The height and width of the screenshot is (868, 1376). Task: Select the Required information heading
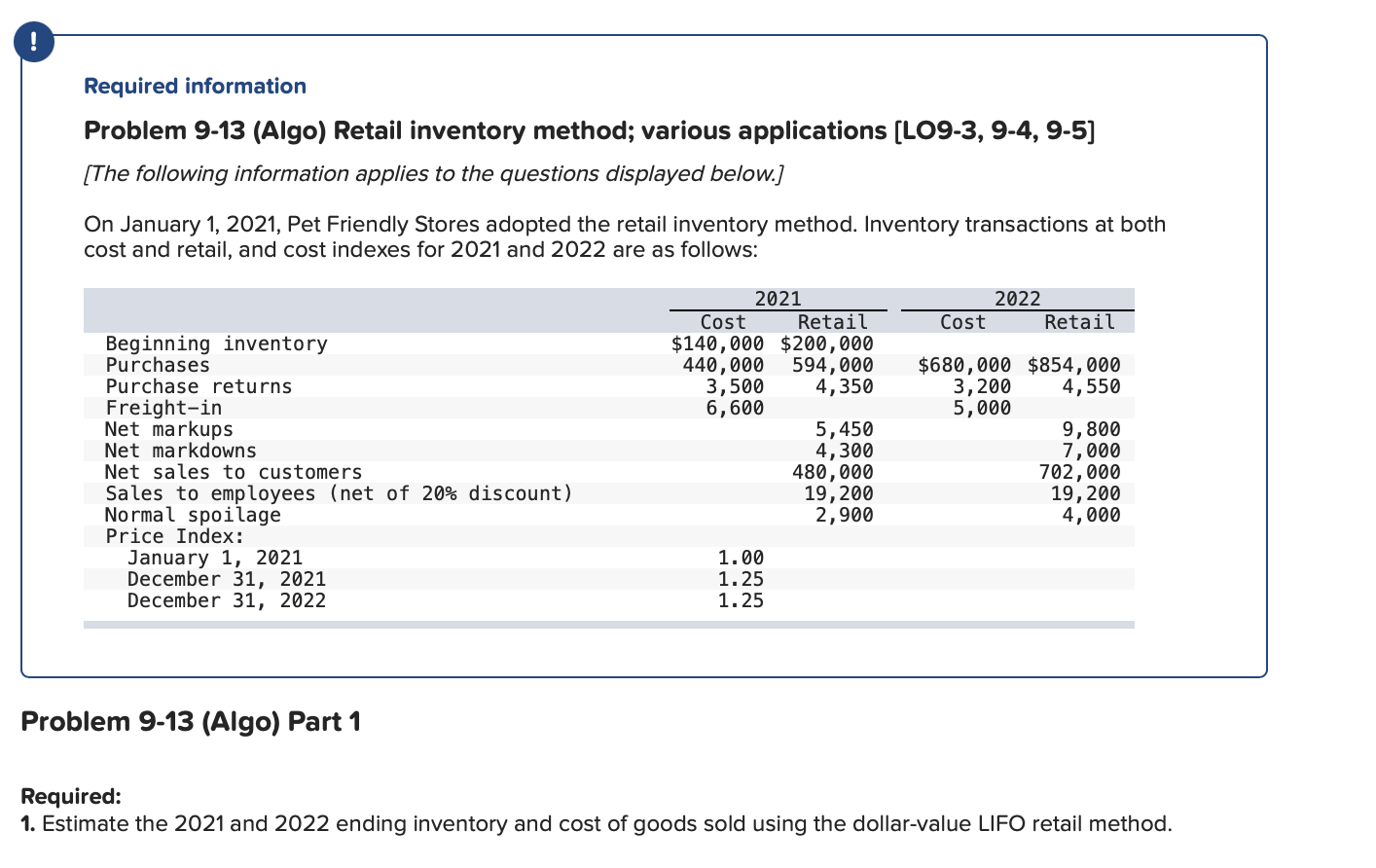tap(194, 86)
